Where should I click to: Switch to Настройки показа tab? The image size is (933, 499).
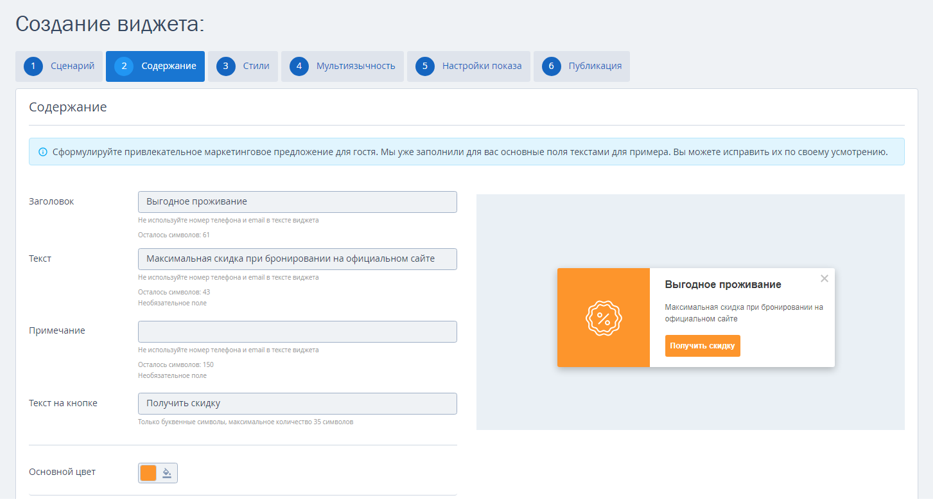468,66
